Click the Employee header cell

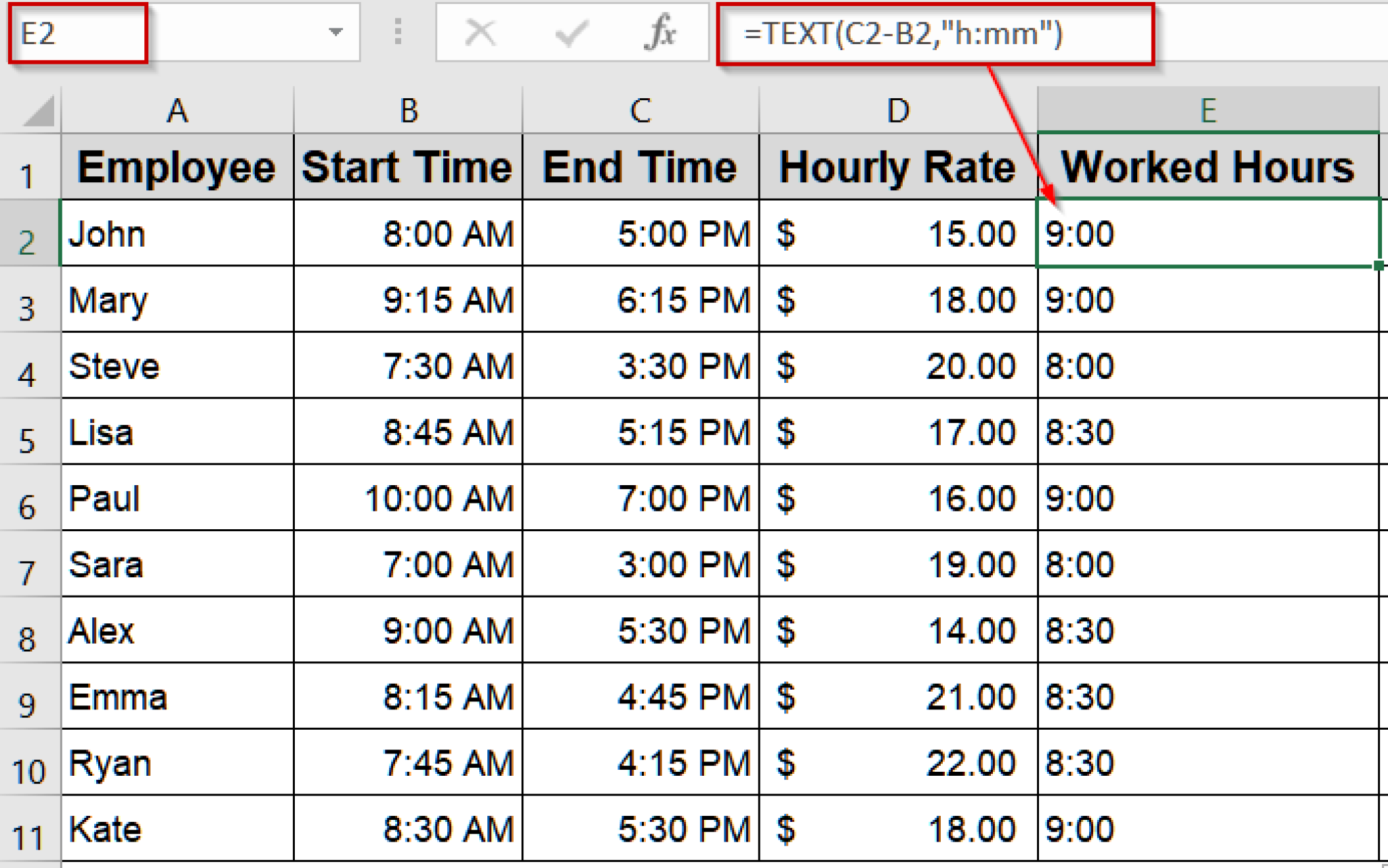tap(177, 167)
